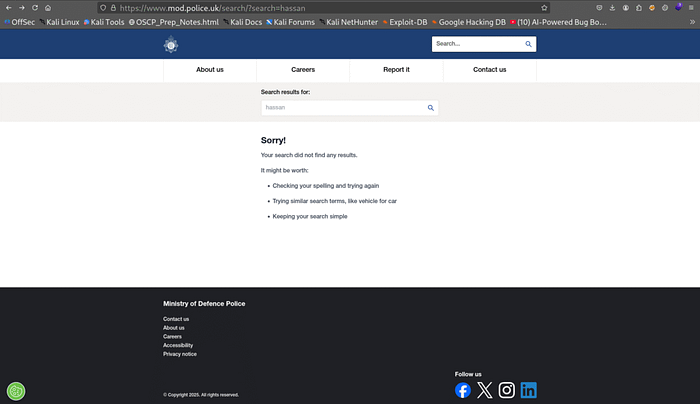Open the OffSec bookmark

[20, 22]
